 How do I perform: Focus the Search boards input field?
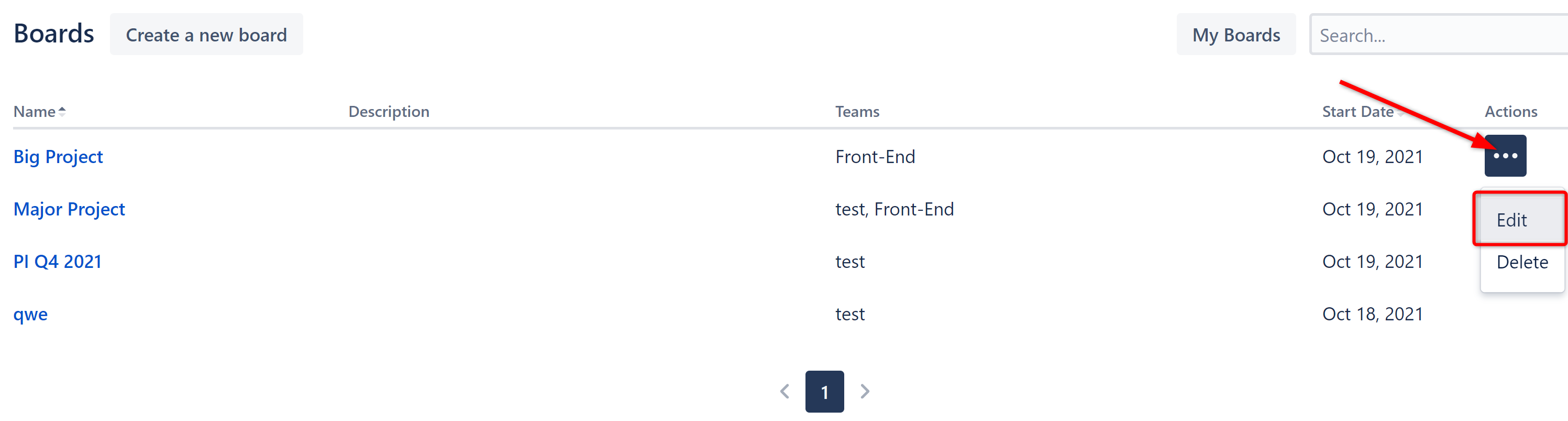(1437, 35)
